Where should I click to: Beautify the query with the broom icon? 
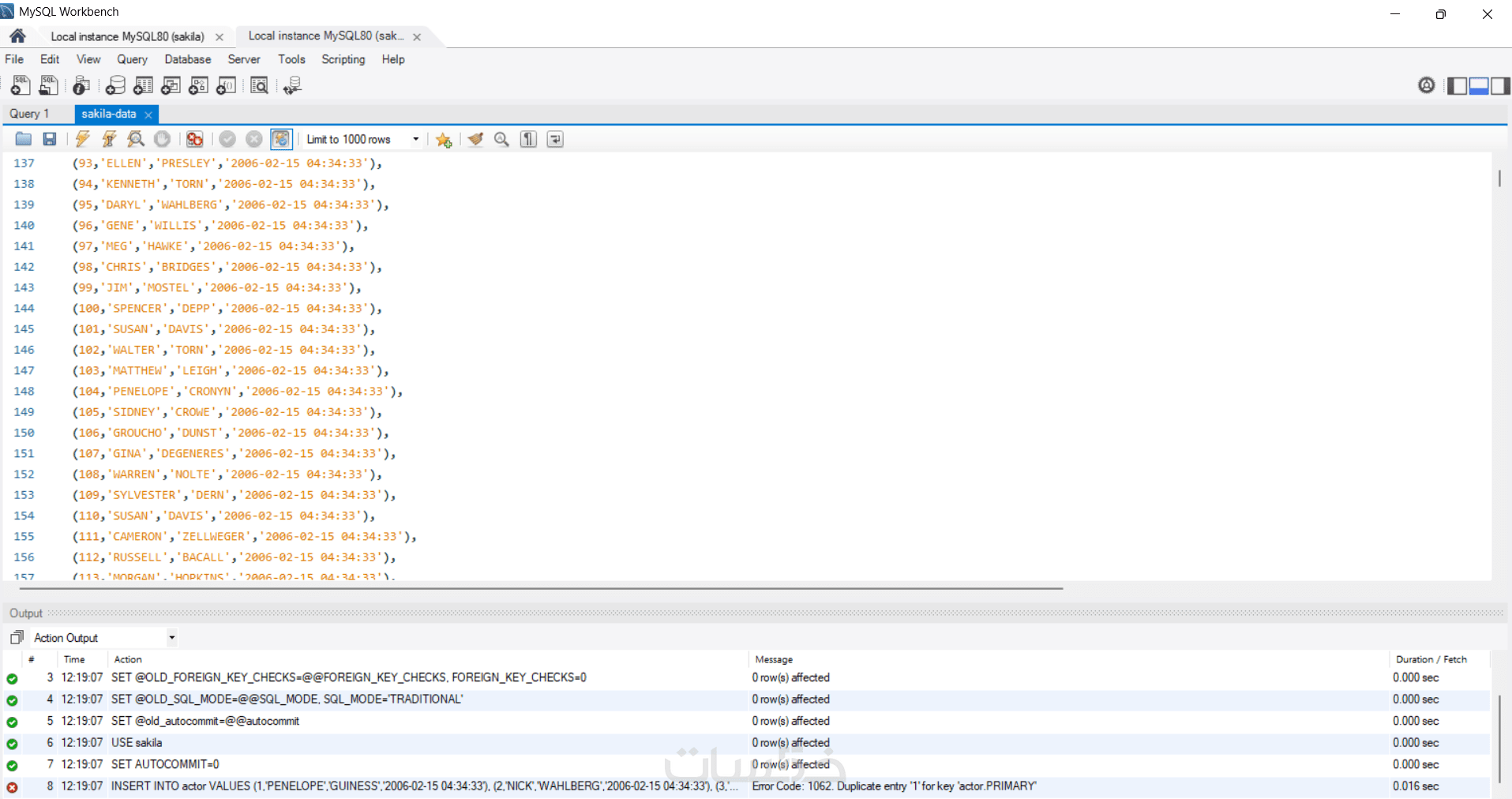(x=475, y=140)
